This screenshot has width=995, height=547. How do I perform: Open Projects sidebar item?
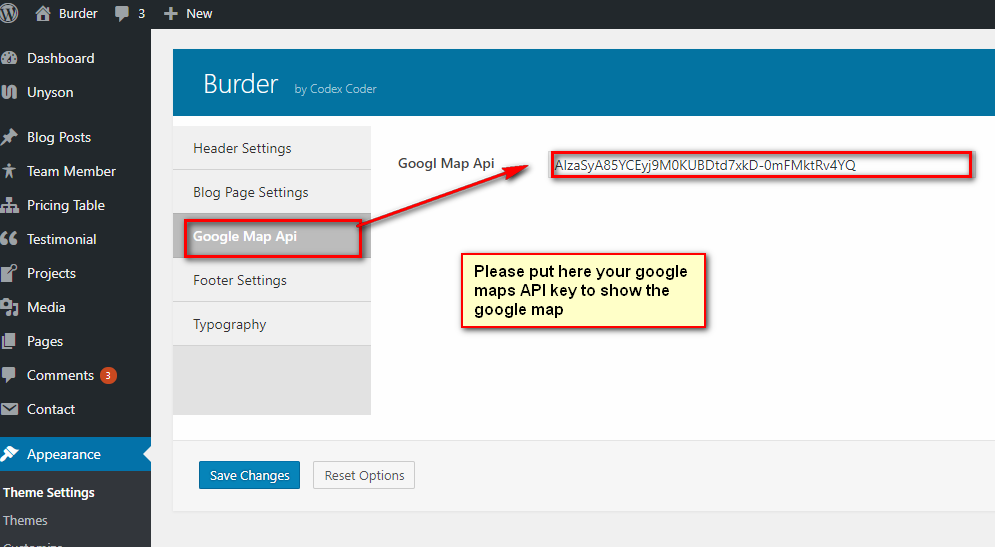pyautogui.click(x=51, y=274)
